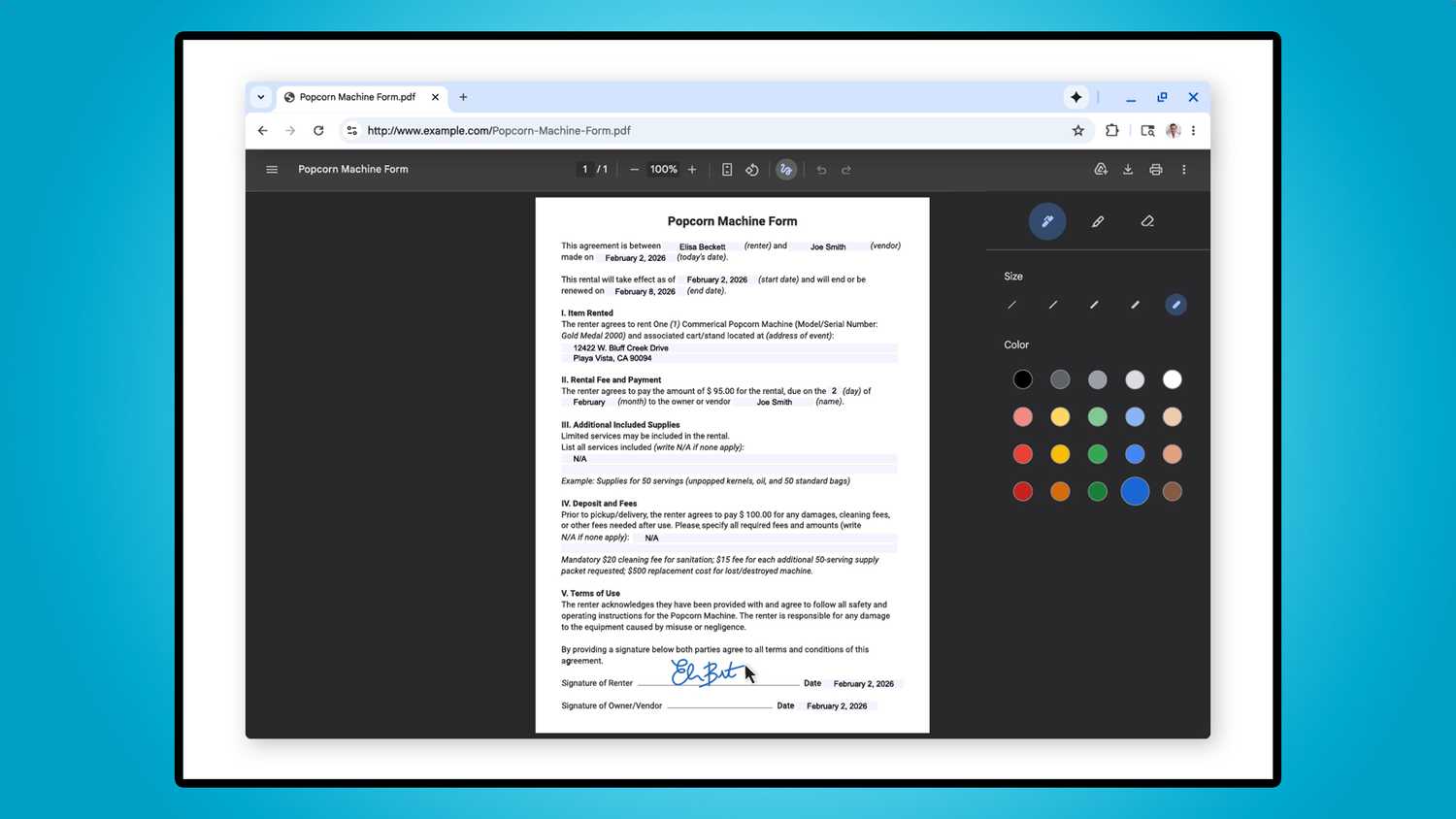Zoom in using the plus button

(x=692, y=169)
